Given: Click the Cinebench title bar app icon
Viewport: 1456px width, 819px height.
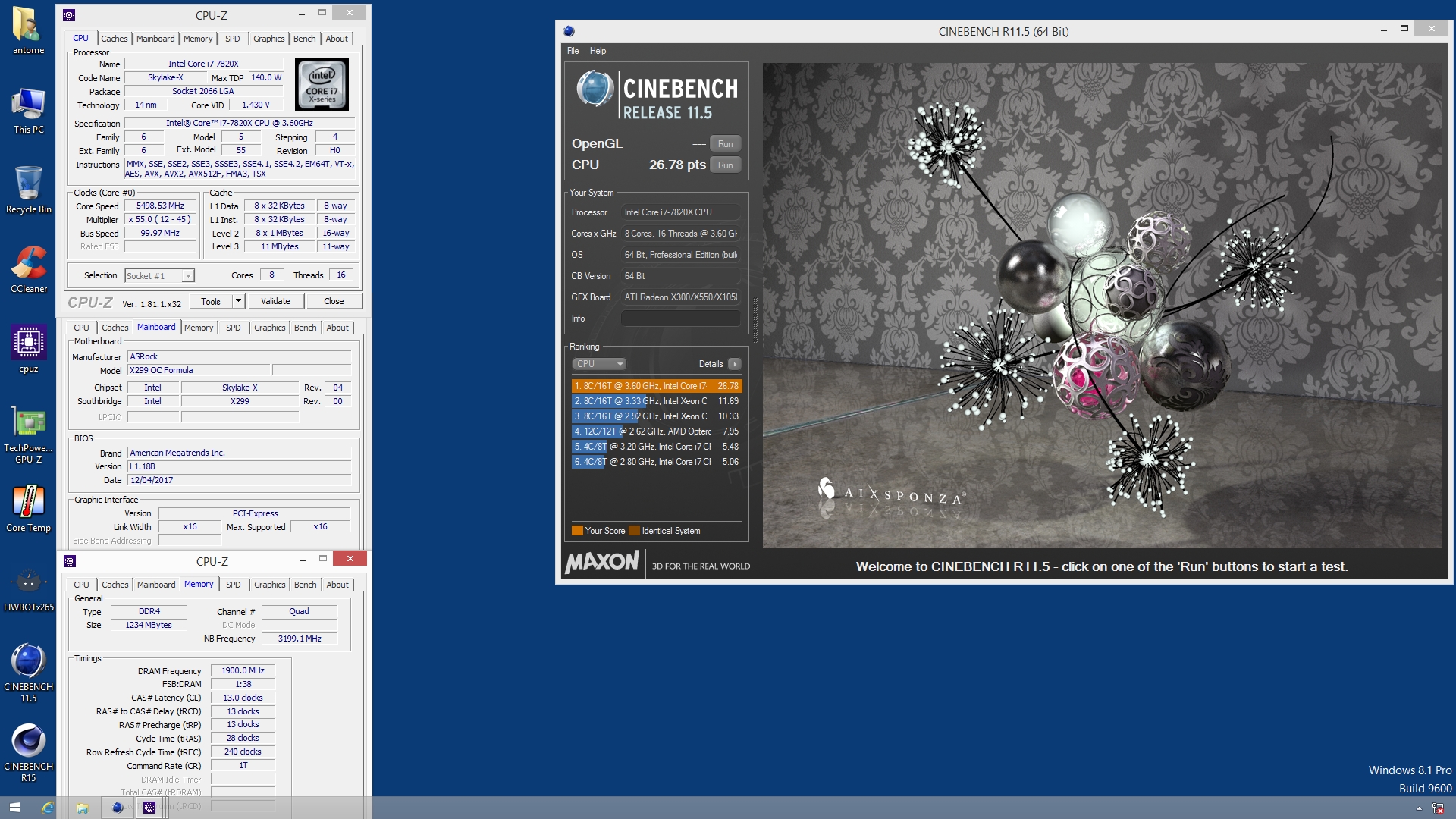Looking at the screenshot, I should click(x=569, y=31).
